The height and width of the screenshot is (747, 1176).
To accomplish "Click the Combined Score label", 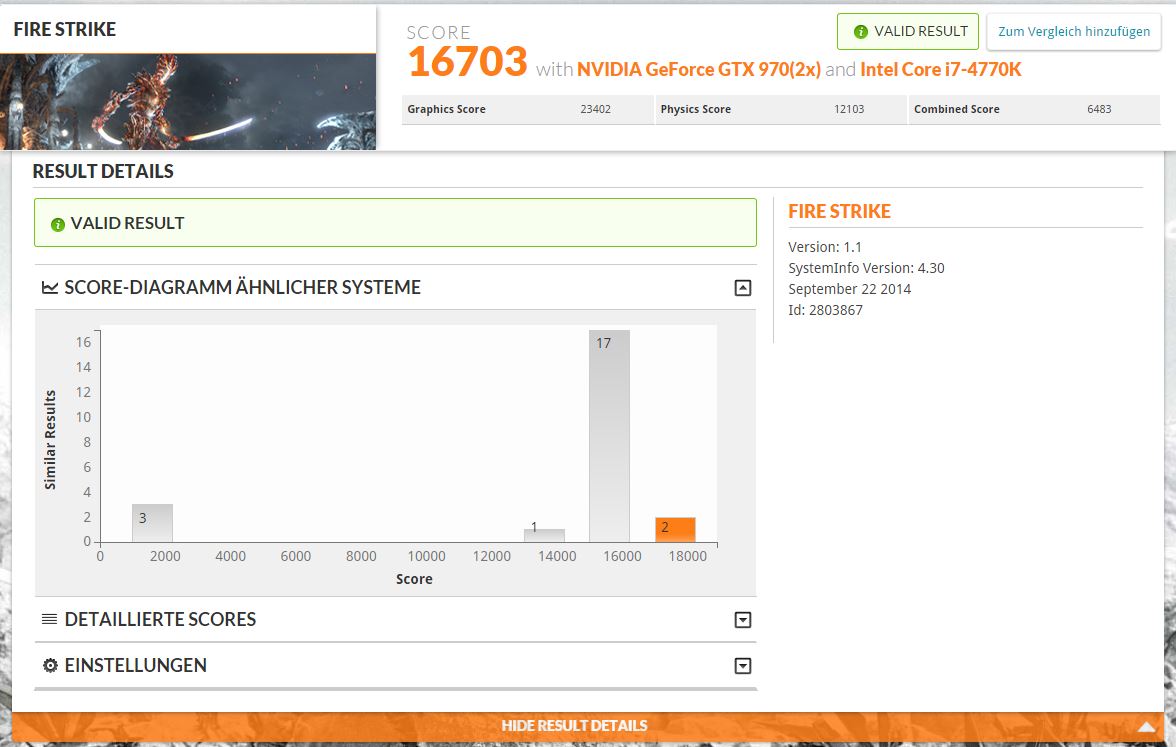I will coord(956,110).
